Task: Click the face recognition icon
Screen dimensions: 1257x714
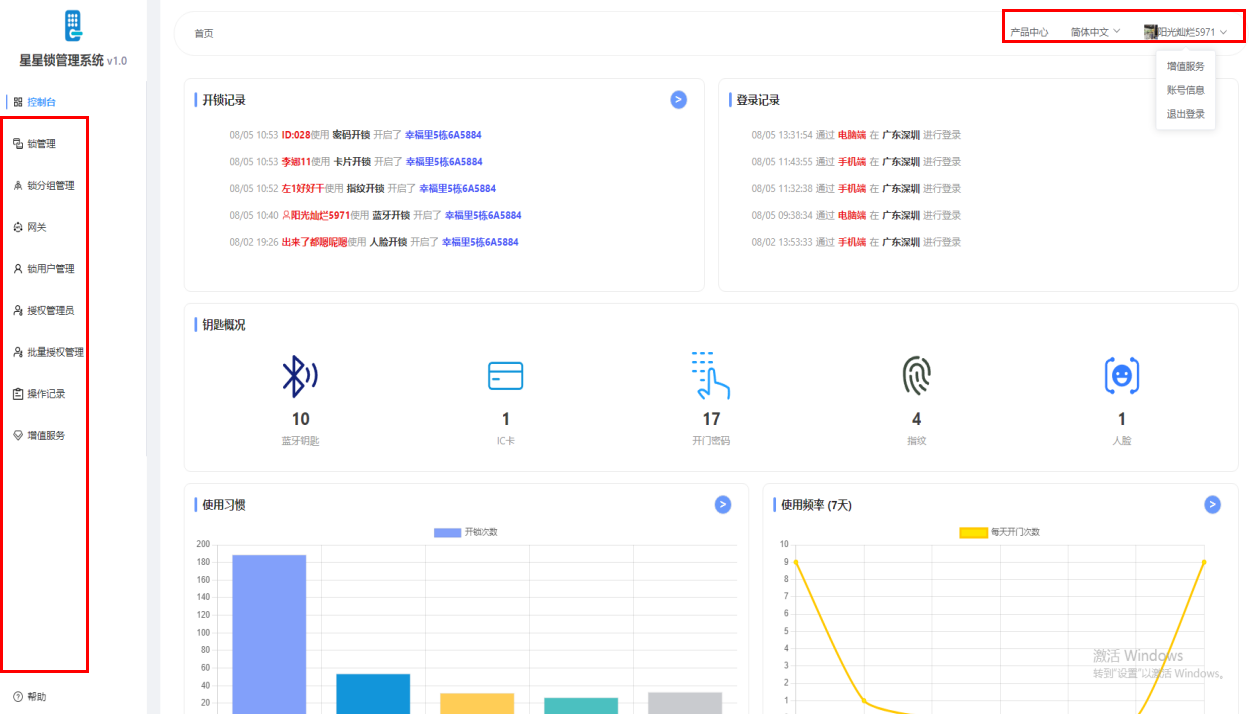Action: tap(1121, 376)
